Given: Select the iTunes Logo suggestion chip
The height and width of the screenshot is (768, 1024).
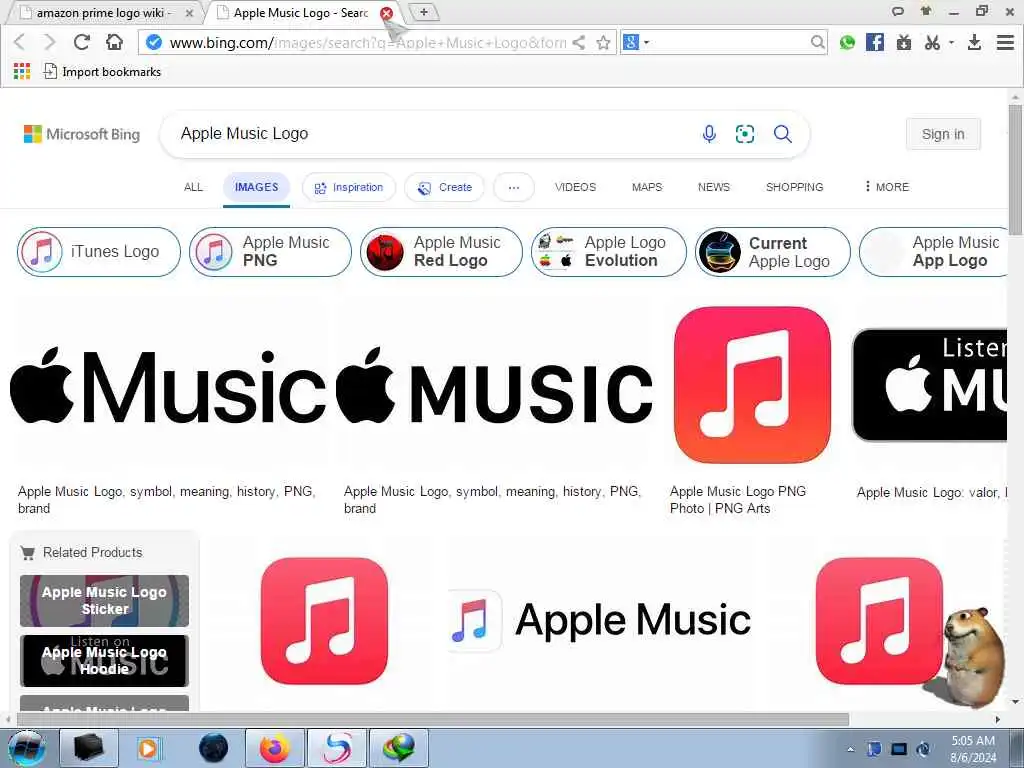Looking at the screenshot, I should 99,251.
